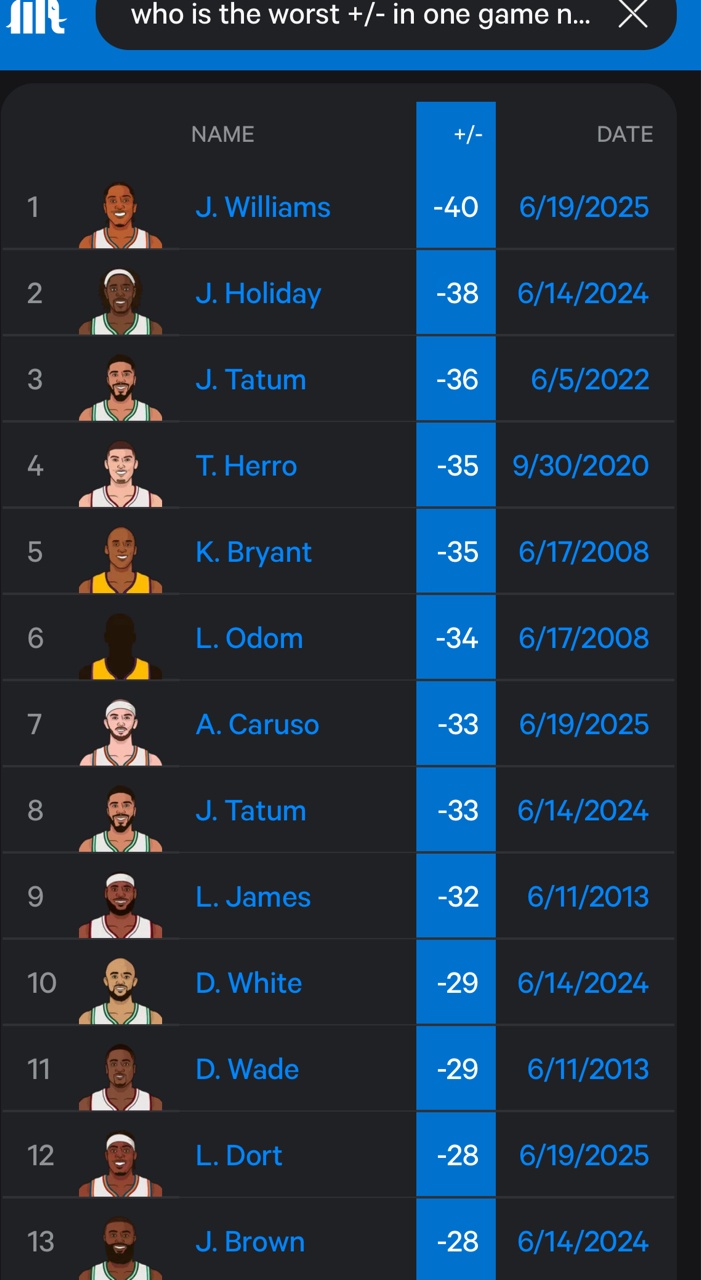
Task: Open the 9/30/2020 game date link
Action: [581, 466]
